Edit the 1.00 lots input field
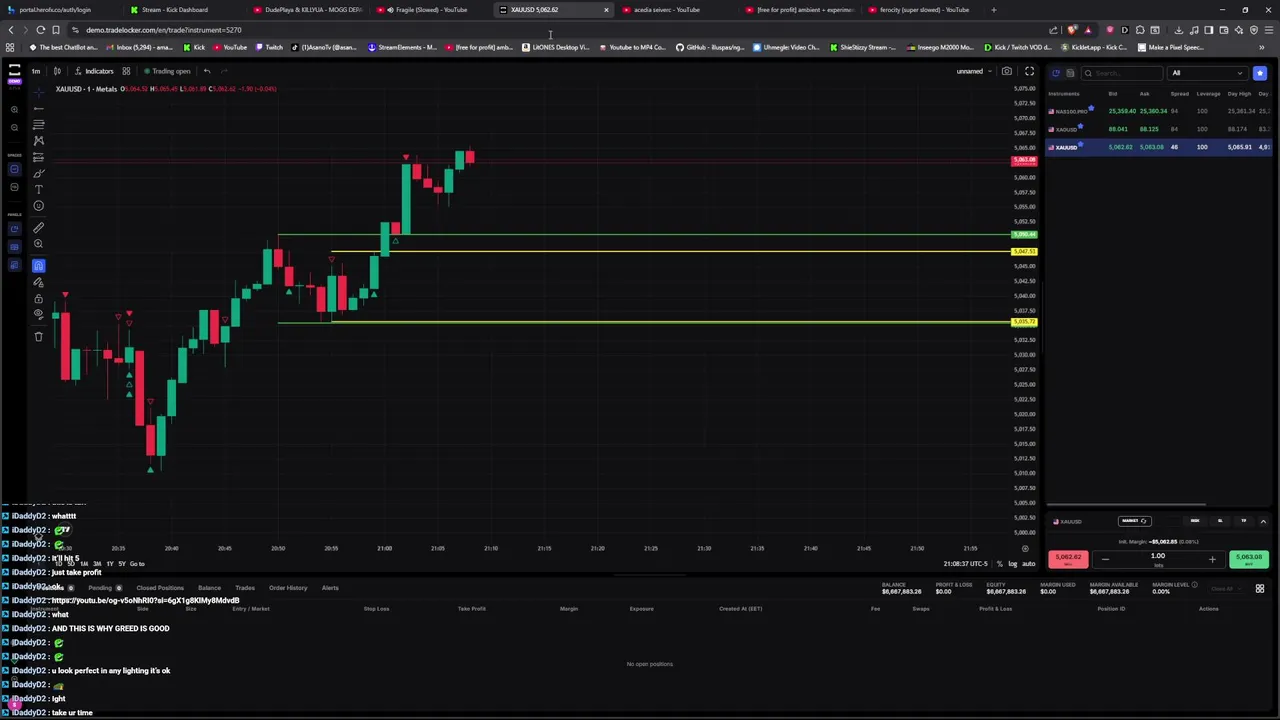1280x720 pixels. pyautogui.click(x=1158, y=556)
